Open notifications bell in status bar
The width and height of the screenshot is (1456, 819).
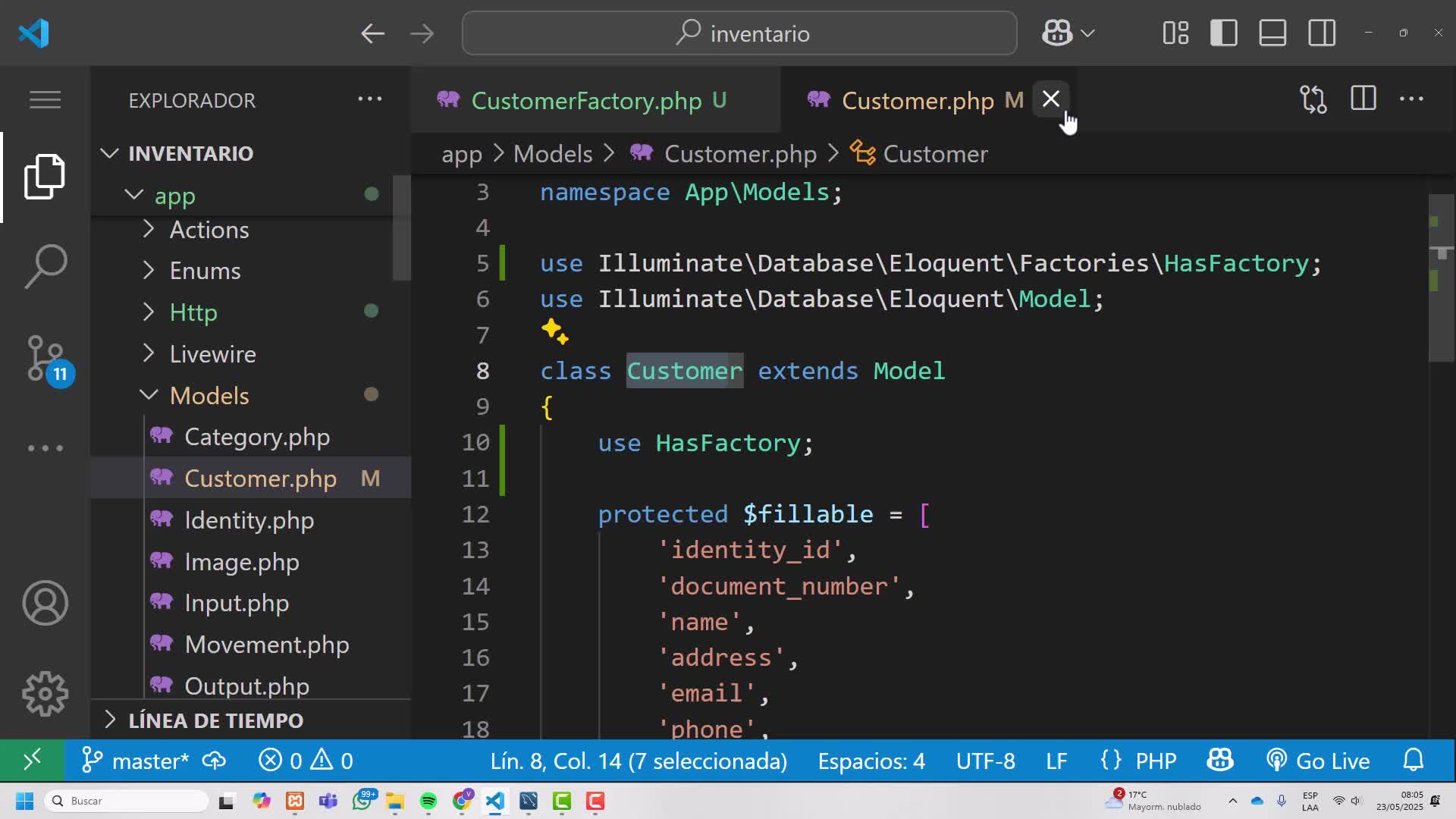pyautogui.click(x=1414, y=761)
